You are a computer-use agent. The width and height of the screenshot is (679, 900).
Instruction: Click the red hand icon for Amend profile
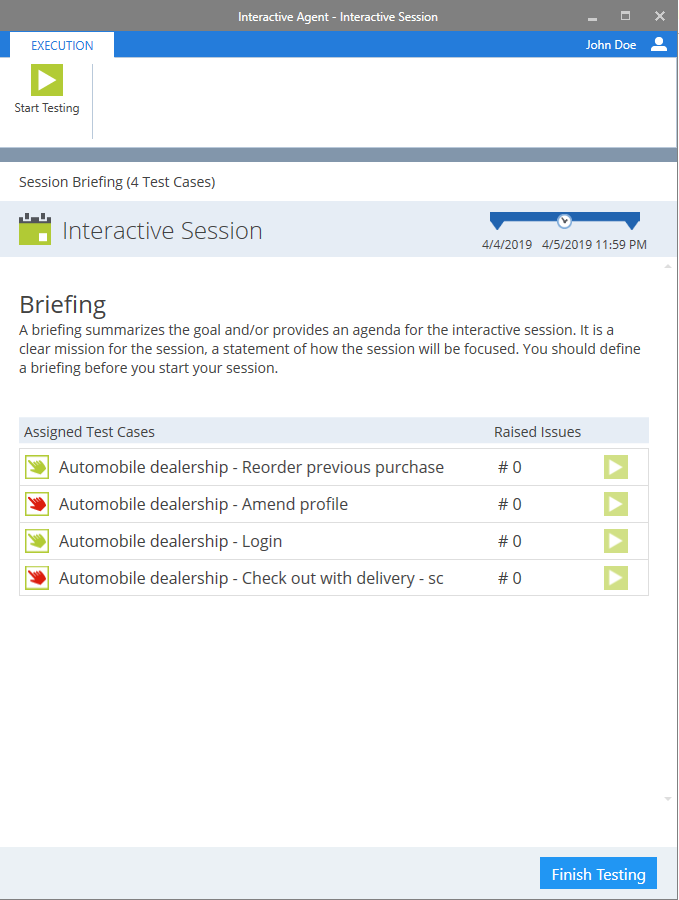point(37,504)
